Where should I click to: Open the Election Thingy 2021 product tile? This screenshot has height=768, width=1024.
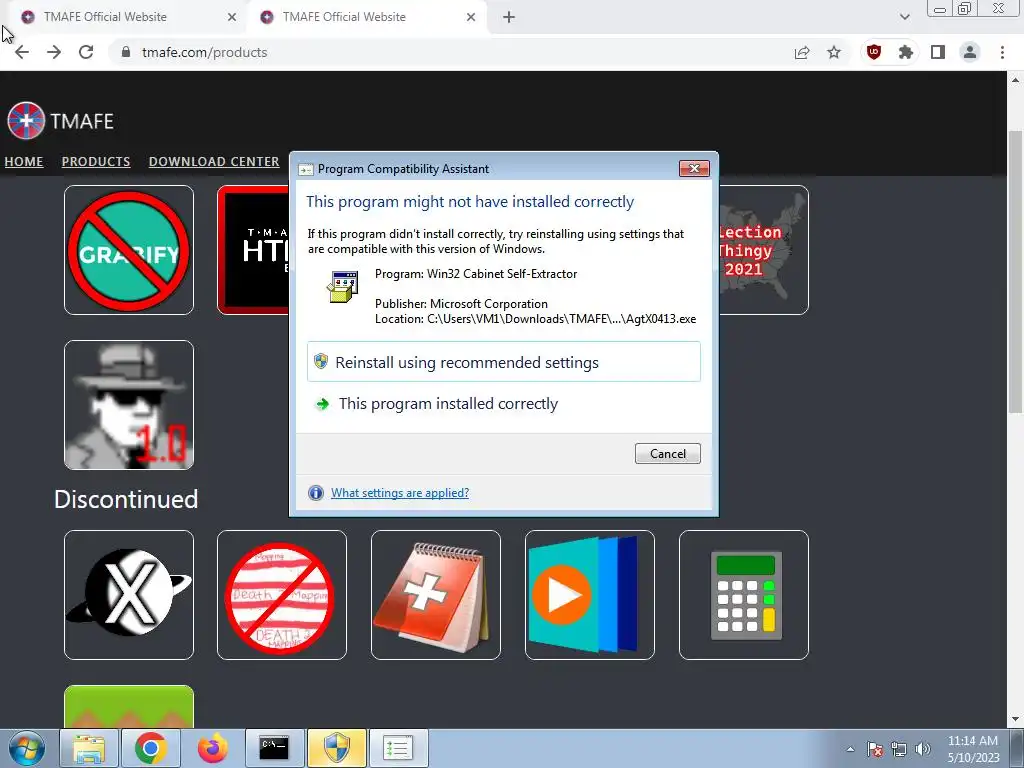tap(763, 250)
